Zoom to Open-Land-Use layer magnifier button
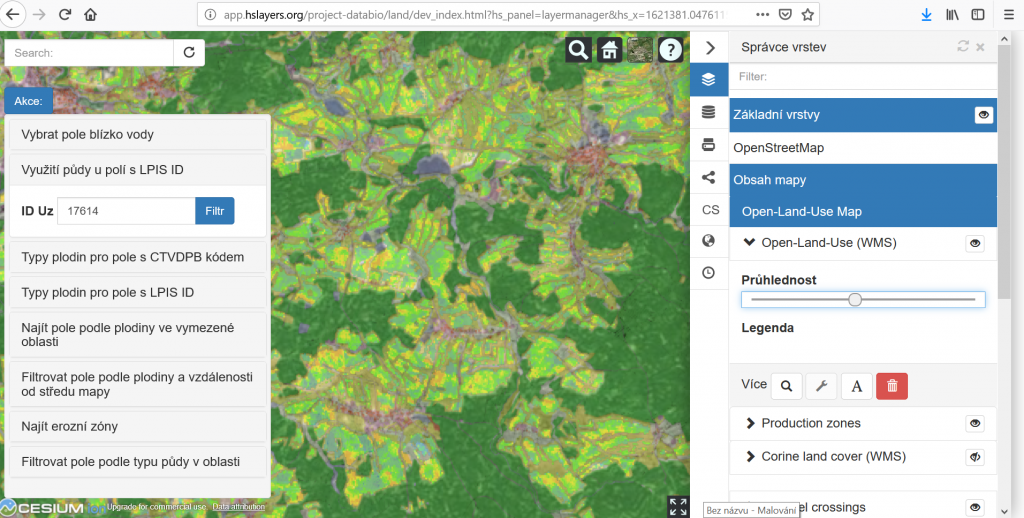 (x=786, y=386)
